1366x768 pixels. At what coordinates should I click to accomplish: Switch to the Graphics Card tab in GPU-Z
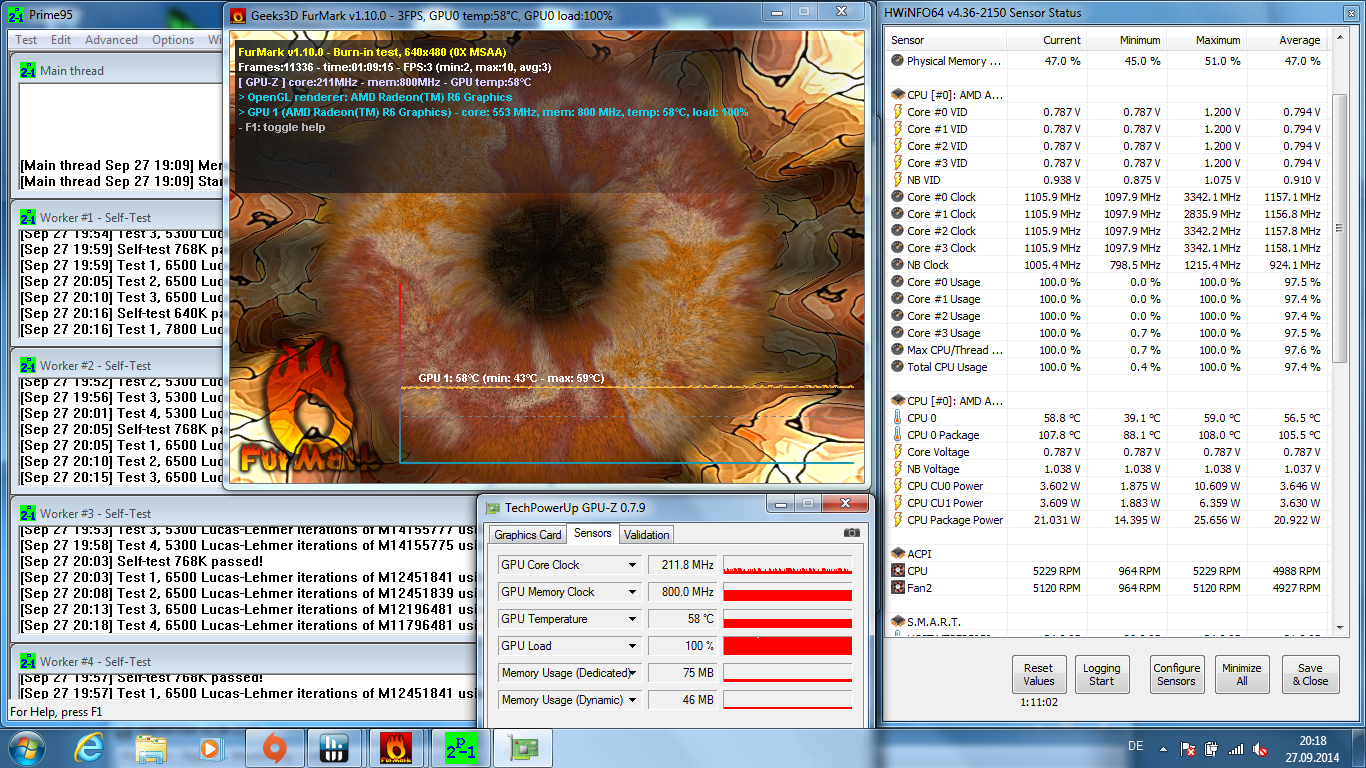[x=528, y=535]
